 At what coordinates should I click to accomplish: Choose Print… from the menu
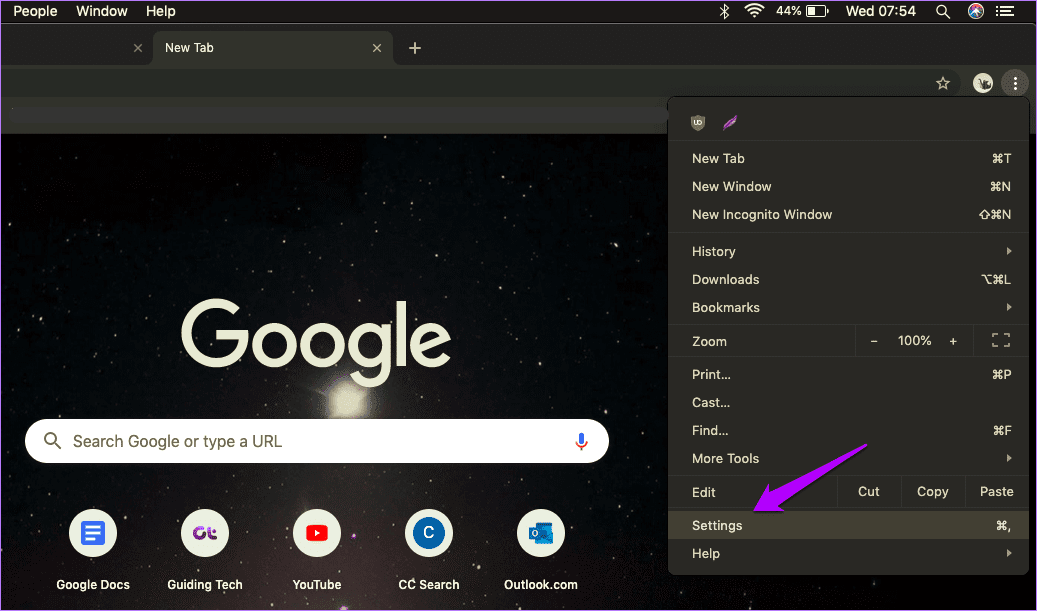[849, 374]
